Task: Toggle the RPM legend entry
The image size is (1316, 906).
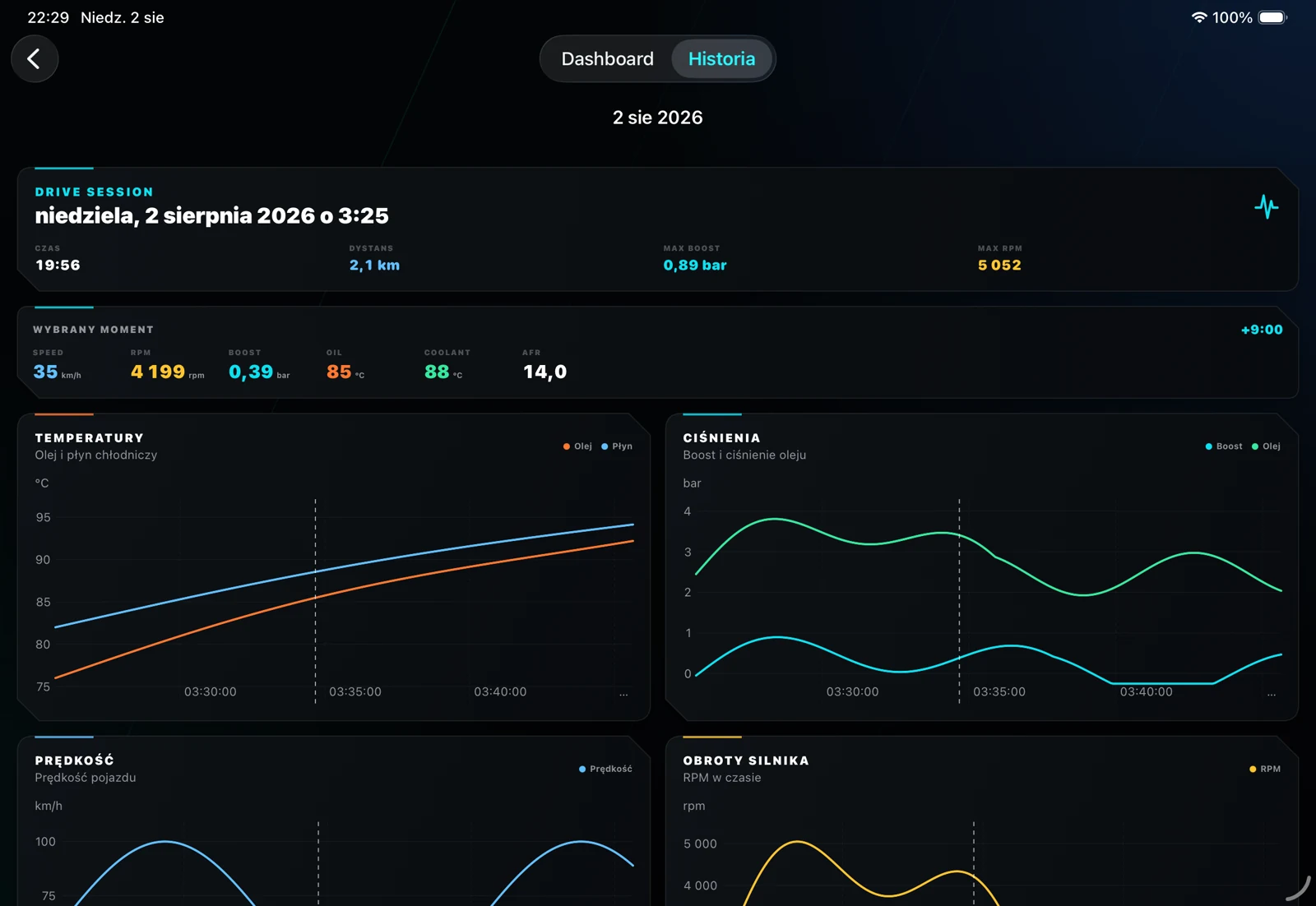Action: 1265,769
